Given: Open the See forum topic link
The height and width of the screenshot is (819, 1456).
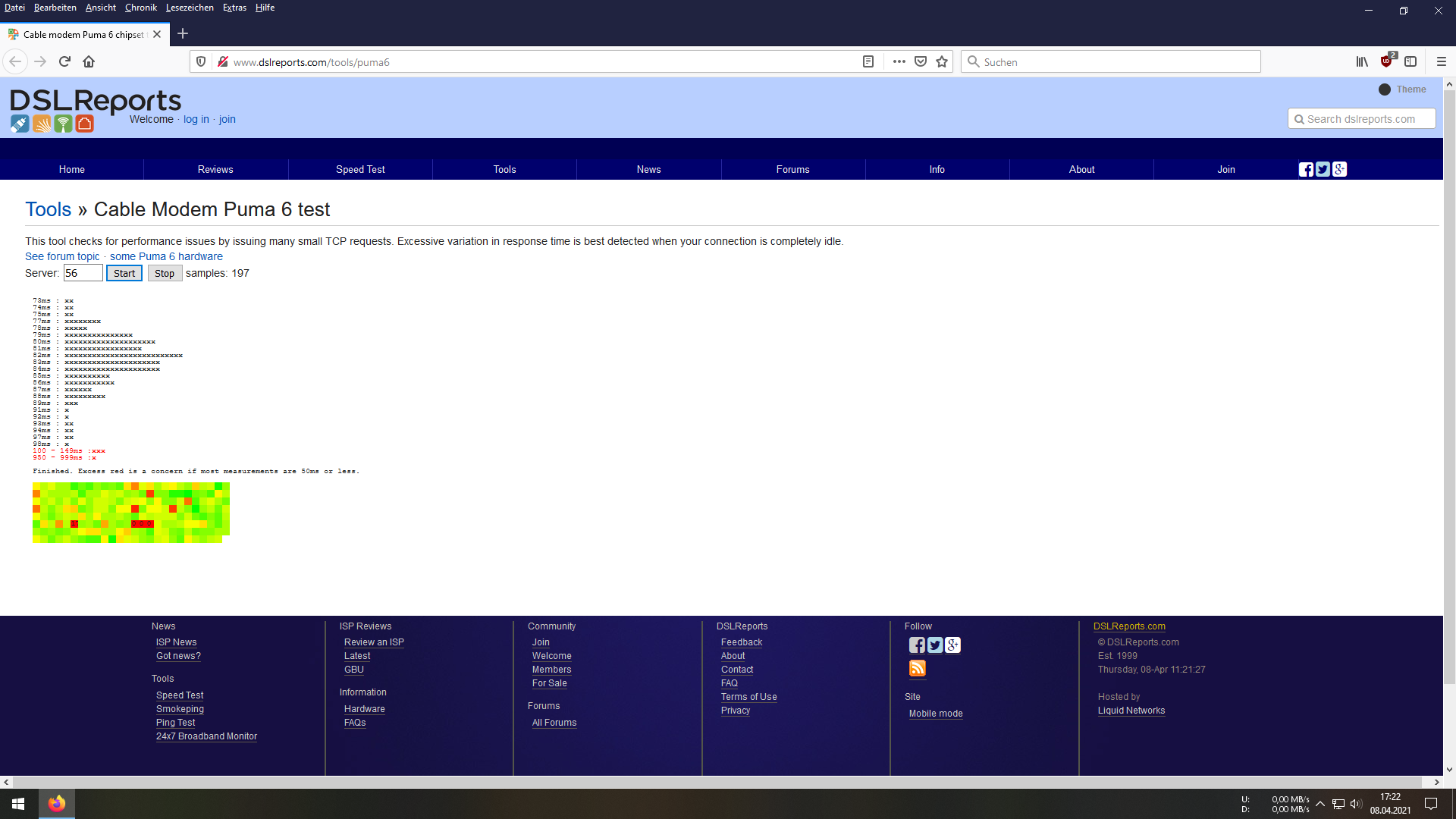Looking at the screenshot, I should 62,256.
